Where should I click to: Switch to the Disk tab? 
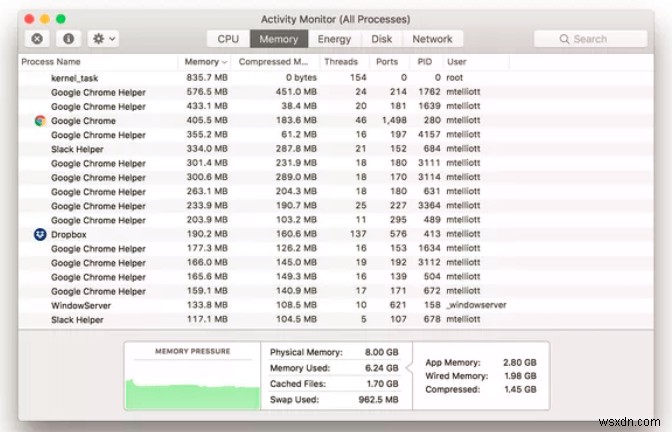[381, 39]
